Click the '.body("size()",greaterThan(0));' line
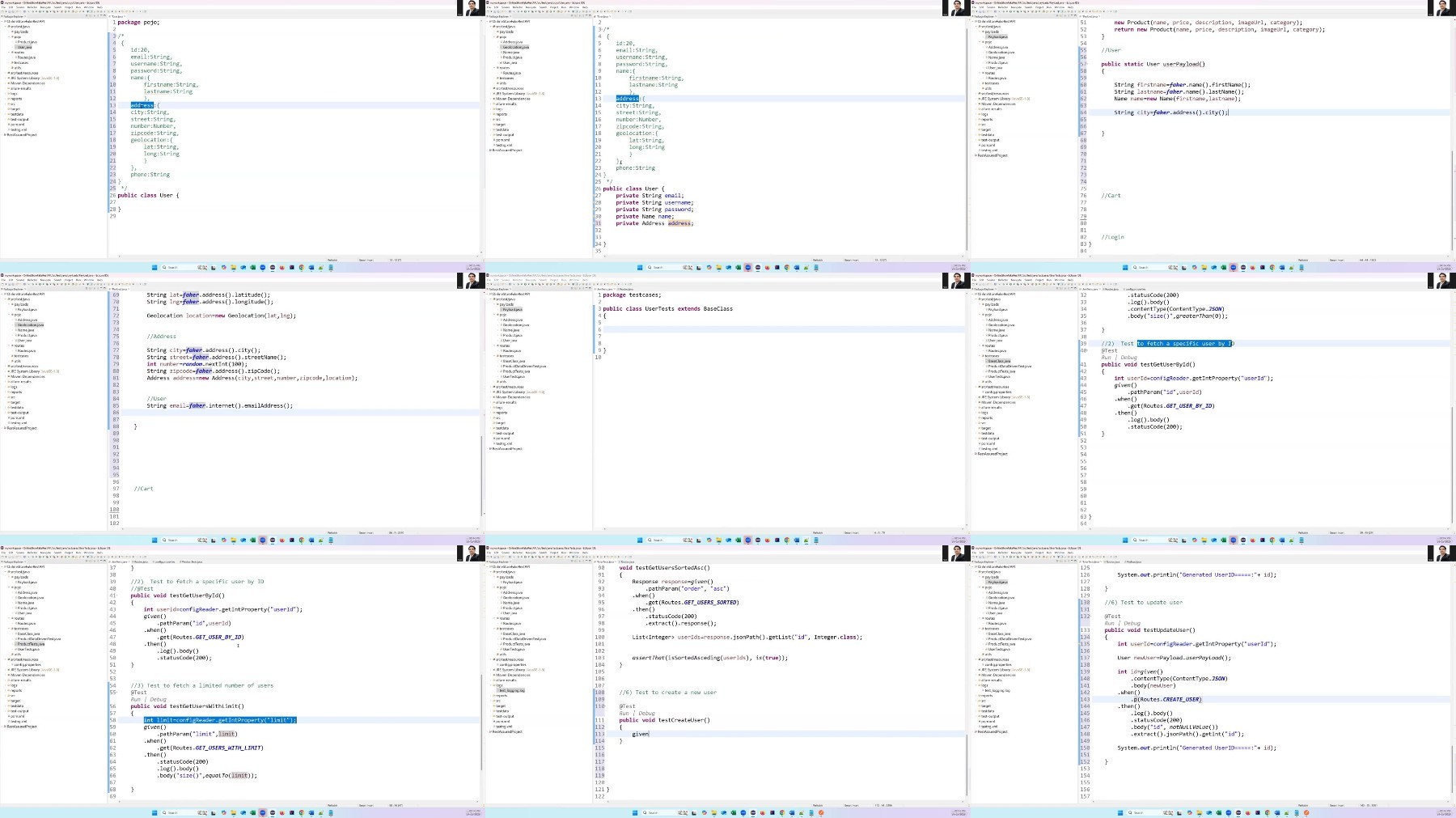Image resolution: width=1456 pixels, height=818 pixels. [1179, 316]
